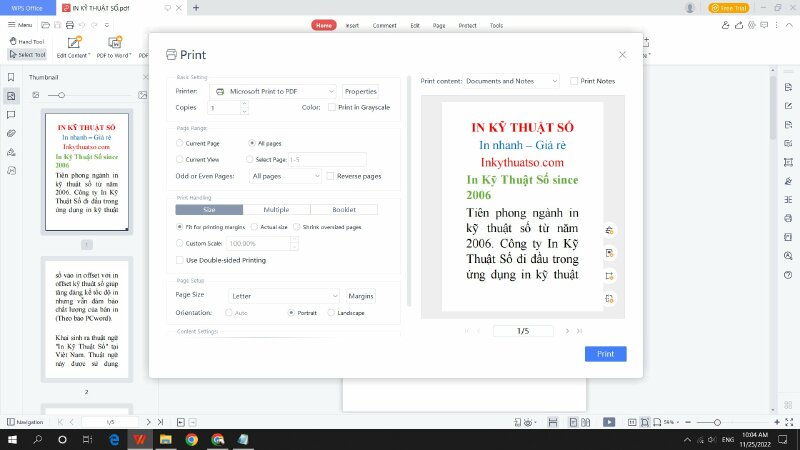Select the Current Page radio option

click(180, 143)
